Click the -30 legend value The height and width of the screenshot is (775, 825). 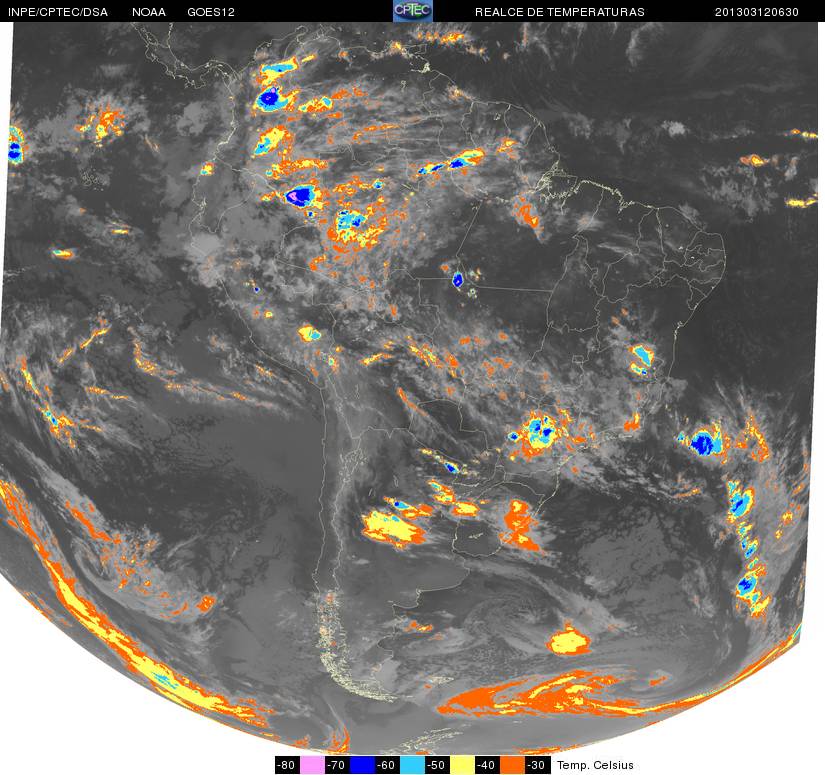[538, 765]
